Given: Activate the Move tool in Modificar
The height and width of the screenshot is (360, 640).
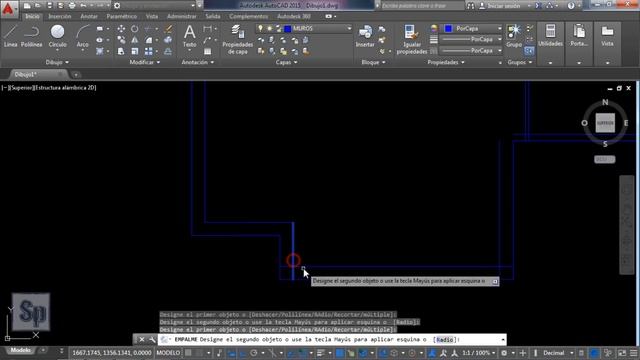Looking at the screenshot, I should 121,29.
